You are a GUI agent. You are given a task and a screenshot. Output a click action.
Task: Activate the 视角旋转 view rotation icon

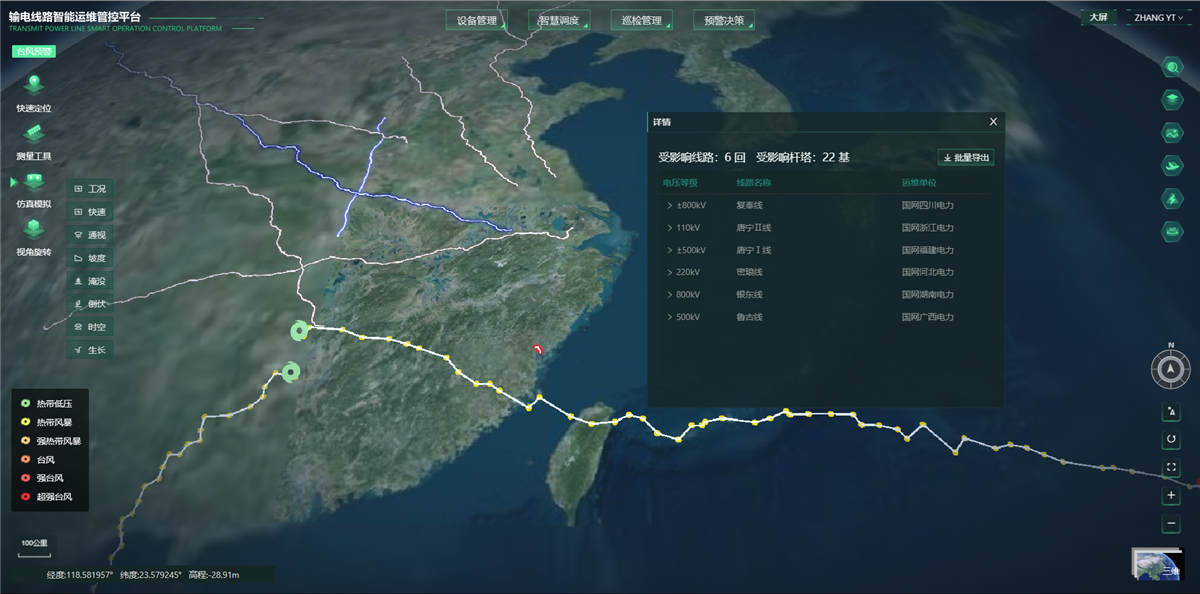(33, 230)
